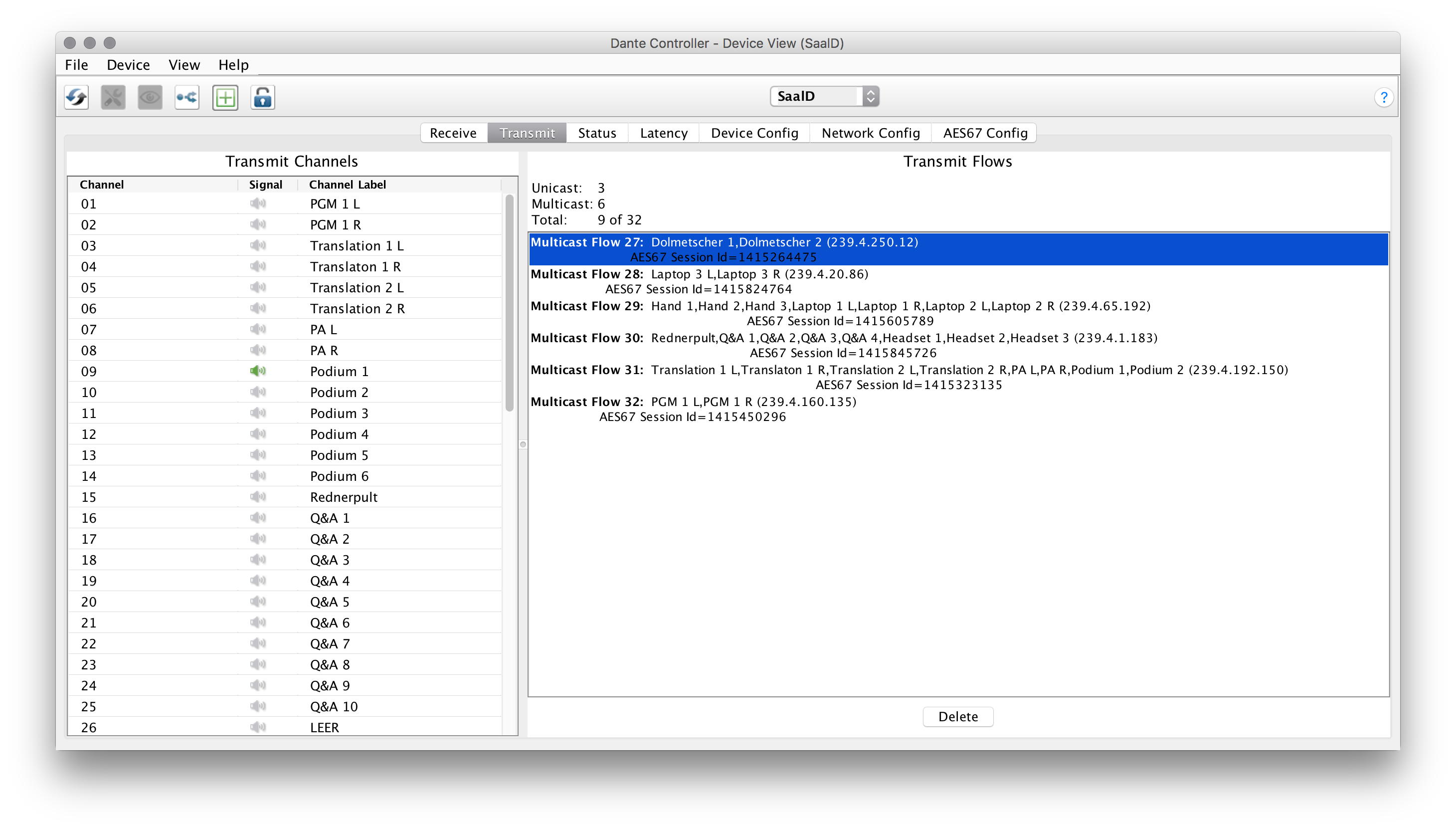Click the Identify Device eye icon

point(150,97)
